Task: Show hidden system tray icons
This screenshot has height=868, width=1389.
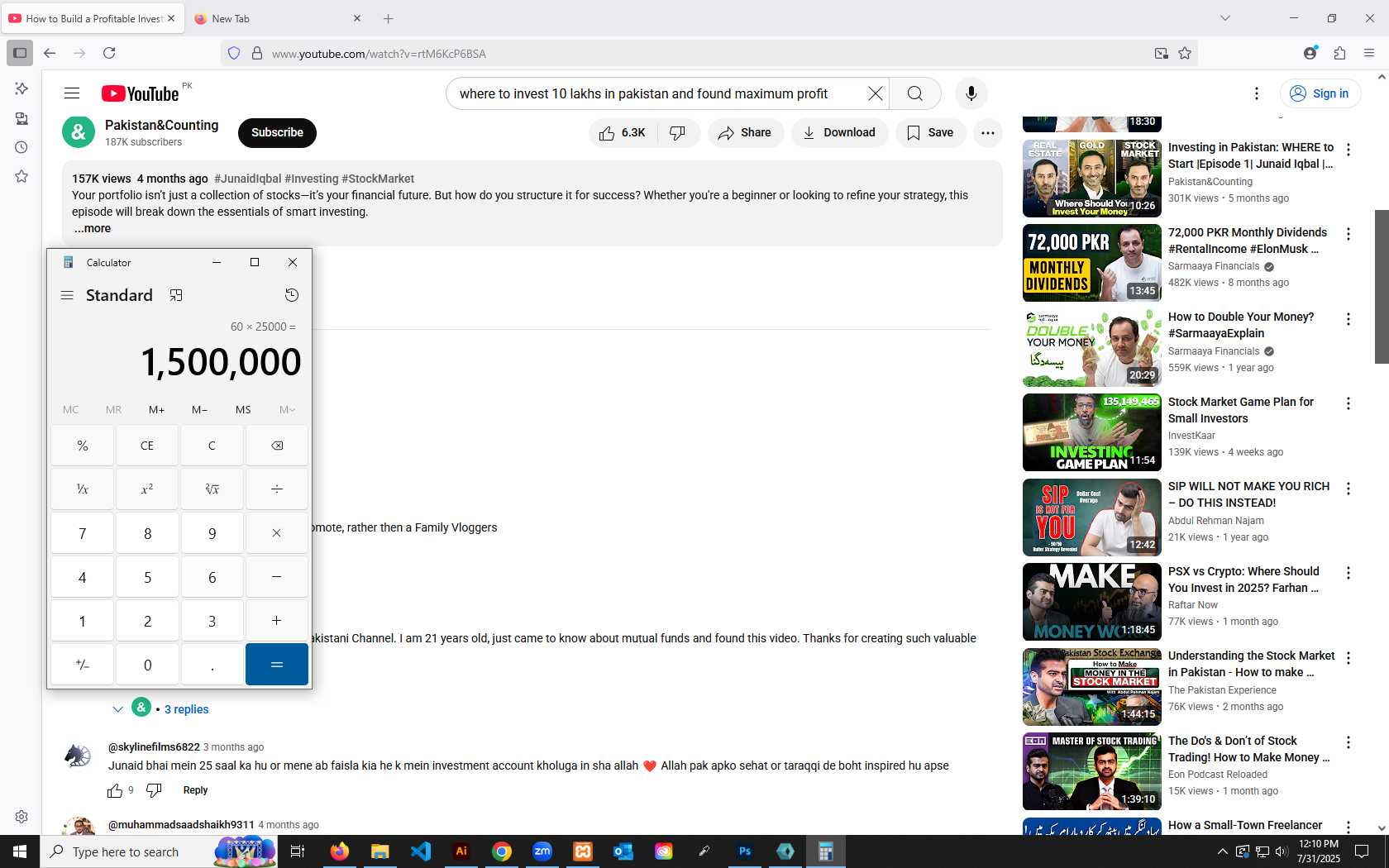Action: tap(1222, 851)
